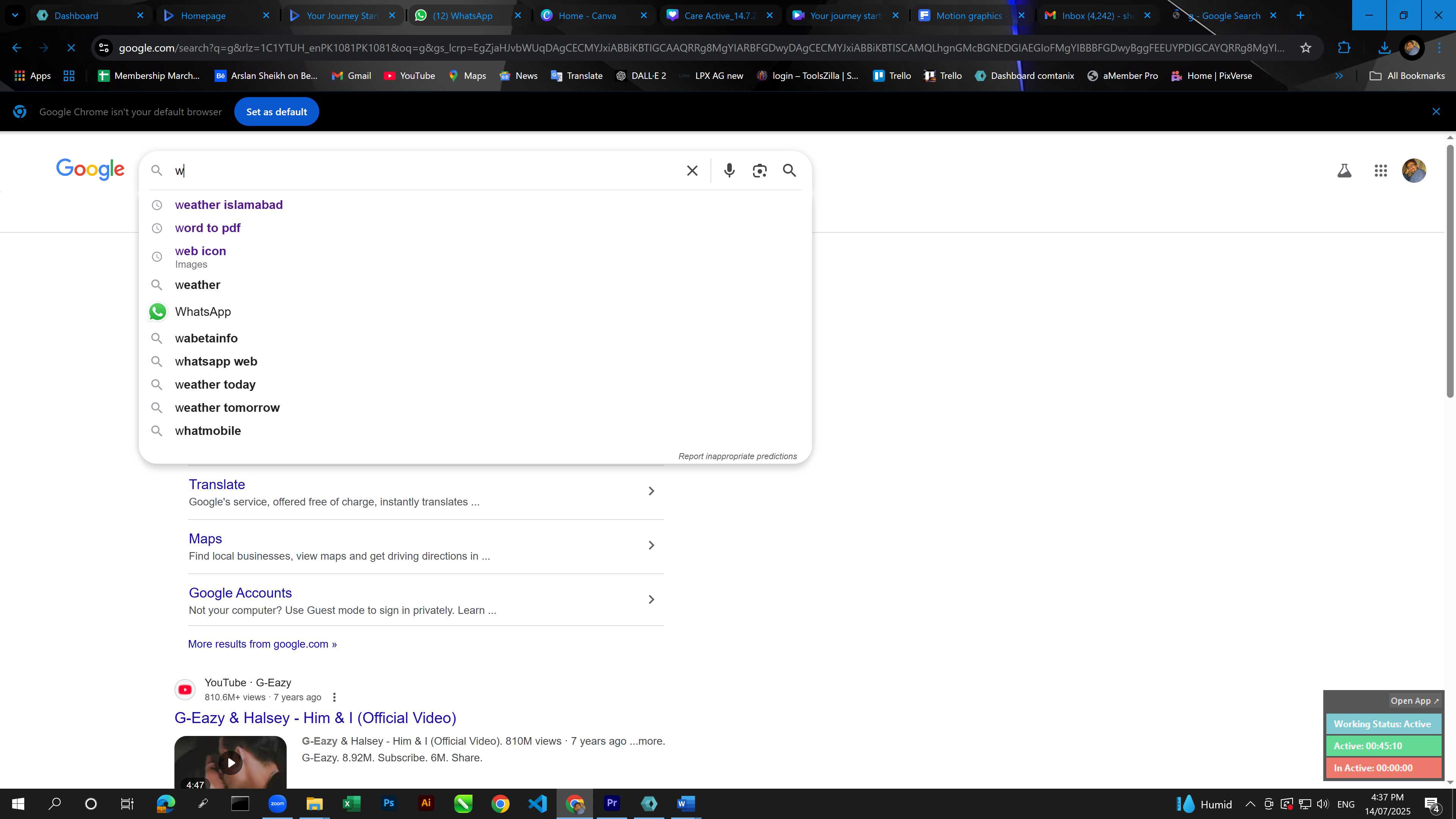The image size is (1456, 819).
Task: Dismiss default browser banner
Action: pos(1436,112)
